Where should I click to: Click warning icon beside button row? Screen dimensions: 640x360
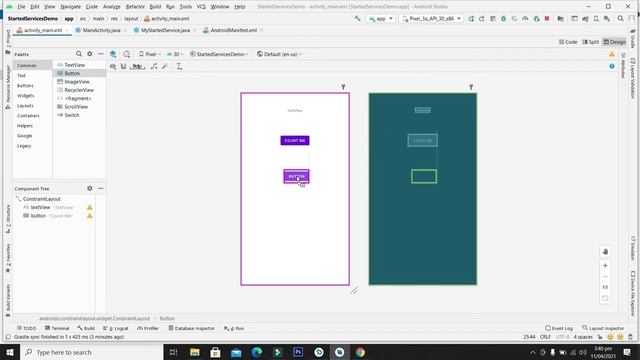pos(90,216)
